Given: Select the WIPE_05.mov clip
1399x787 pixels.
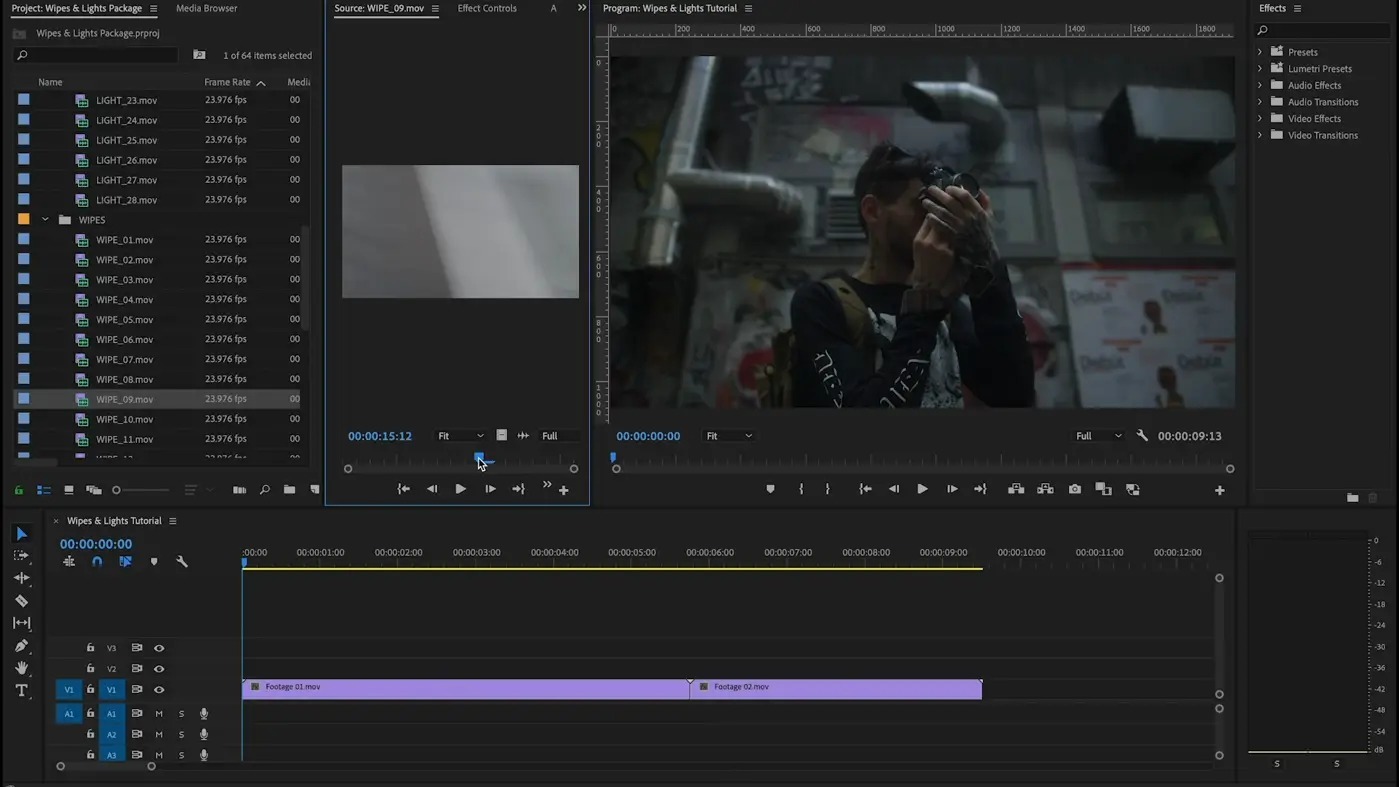Looking at the screenshot, I should 124,320.
